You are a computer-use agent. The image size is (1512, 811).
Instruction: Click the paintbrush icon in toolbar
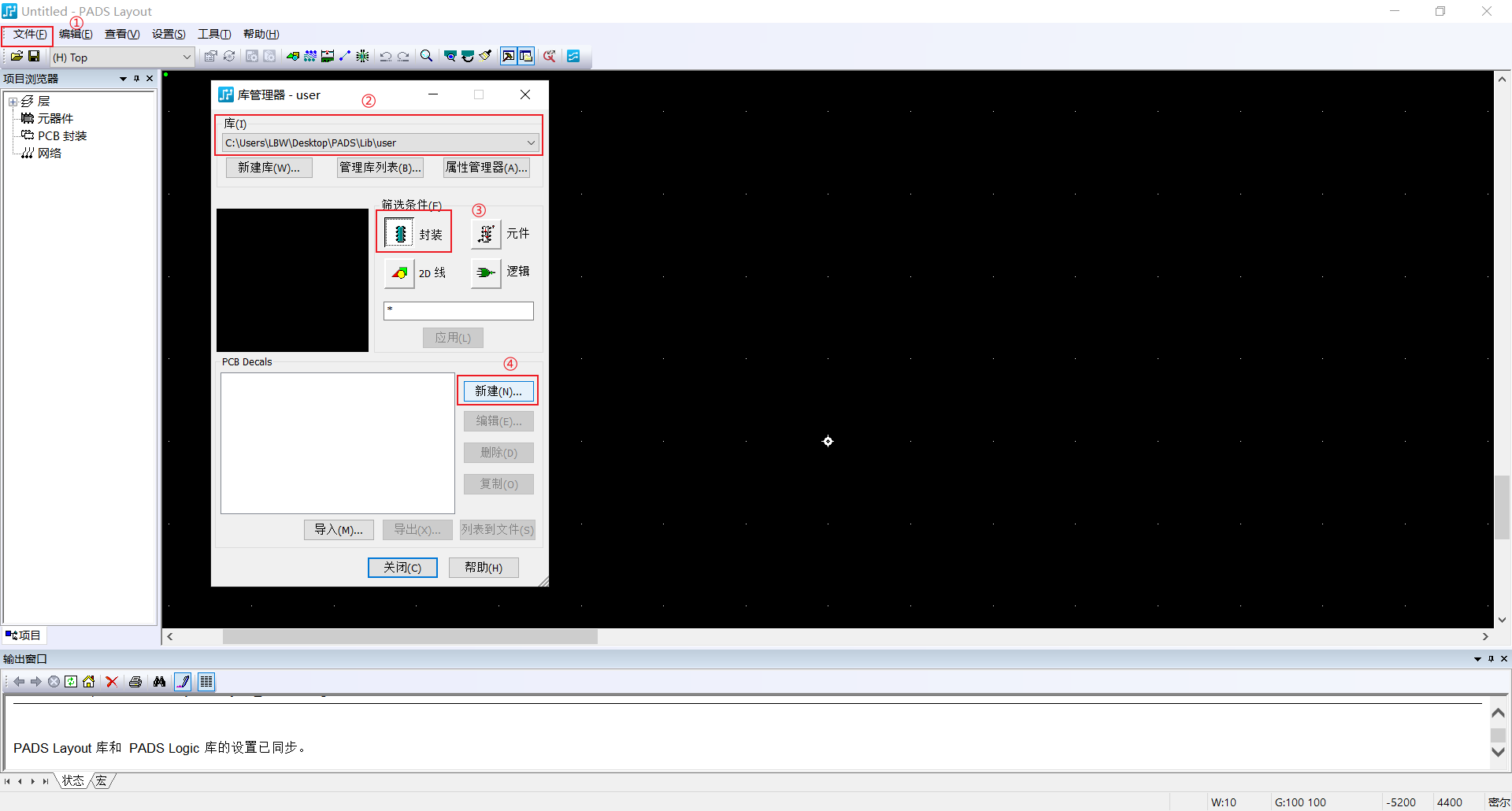coord(485,56)
